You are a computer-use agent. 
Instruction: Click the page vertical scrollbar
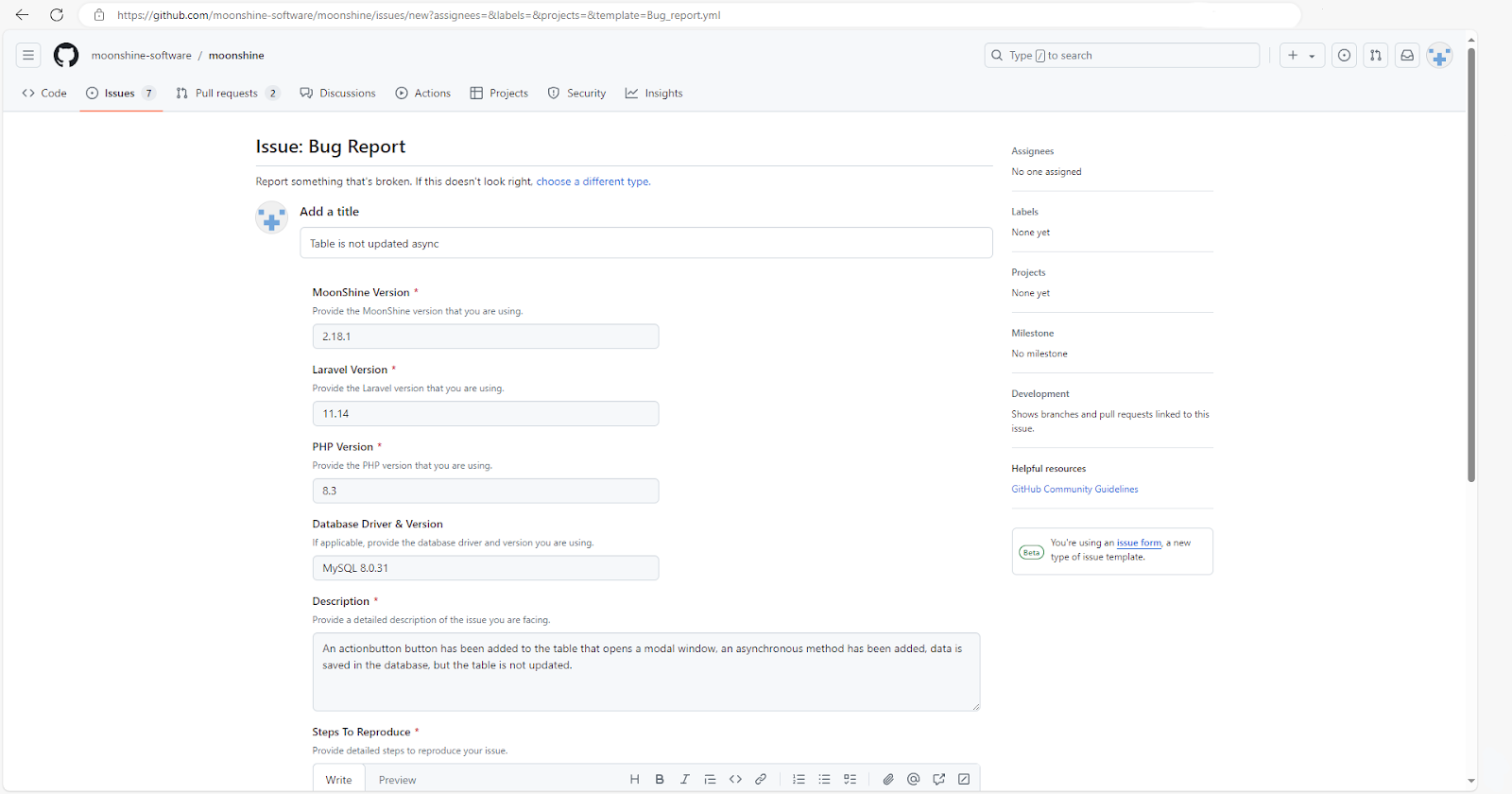click(x=1471, y=265)
